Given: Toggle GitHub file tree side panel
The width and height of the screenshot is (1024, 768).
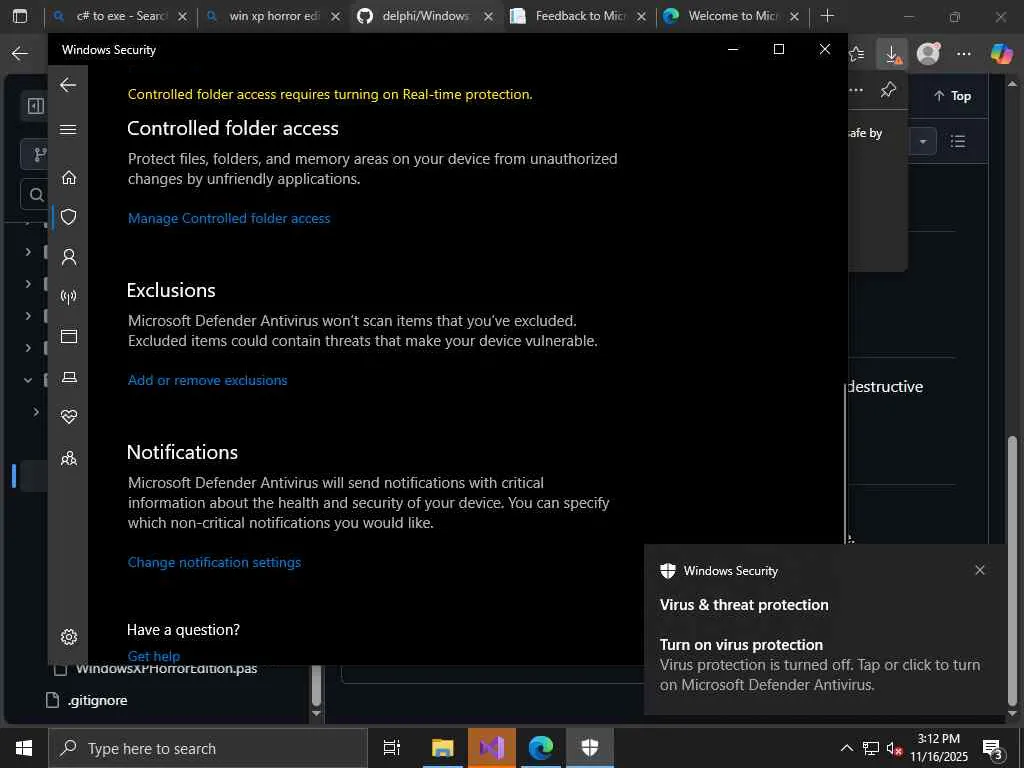Looking at the screenshot, I should coord(35,106).
